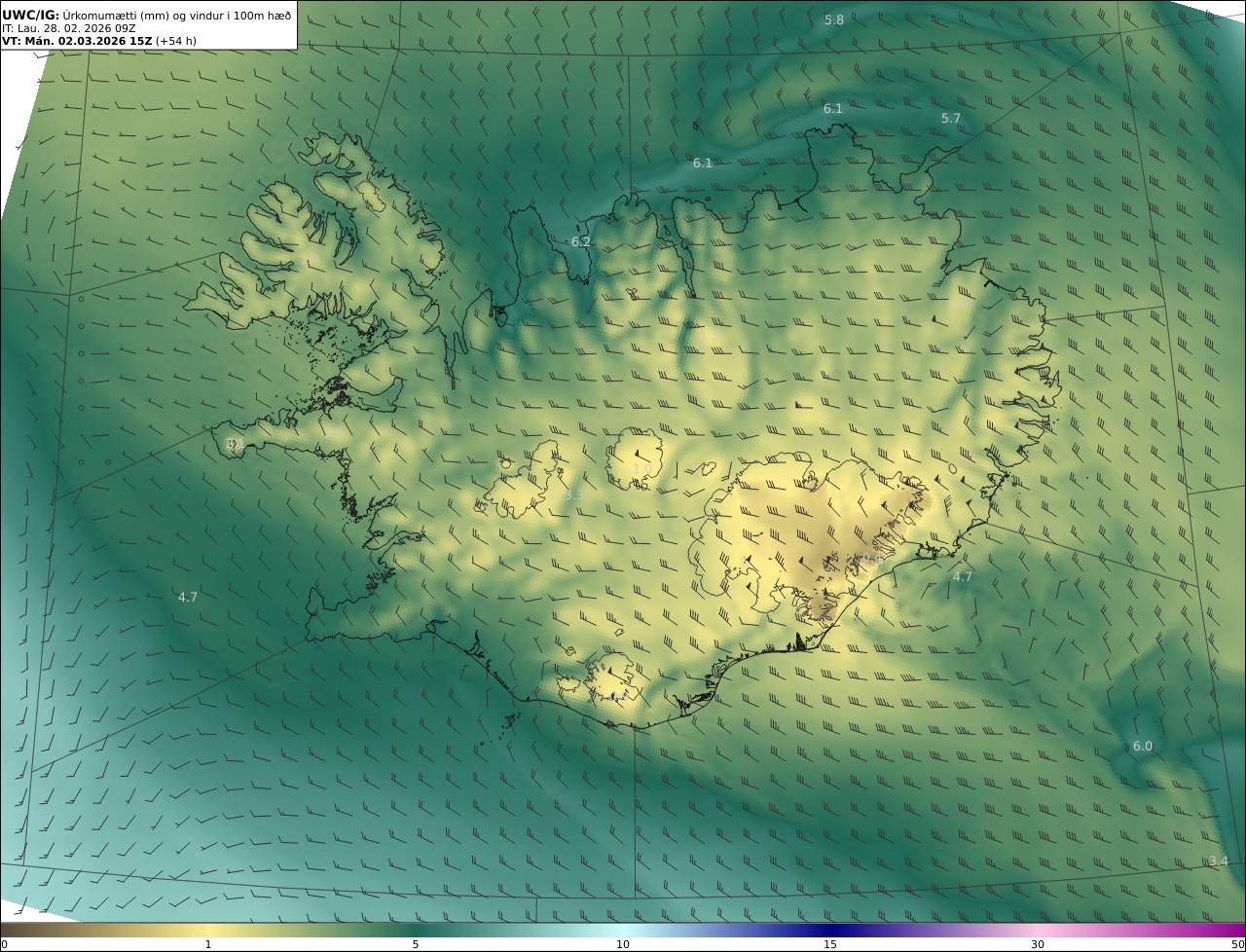Click the pale cyan color scale segment above 10
Screen dimensions: 1246x952
[623, 930]
